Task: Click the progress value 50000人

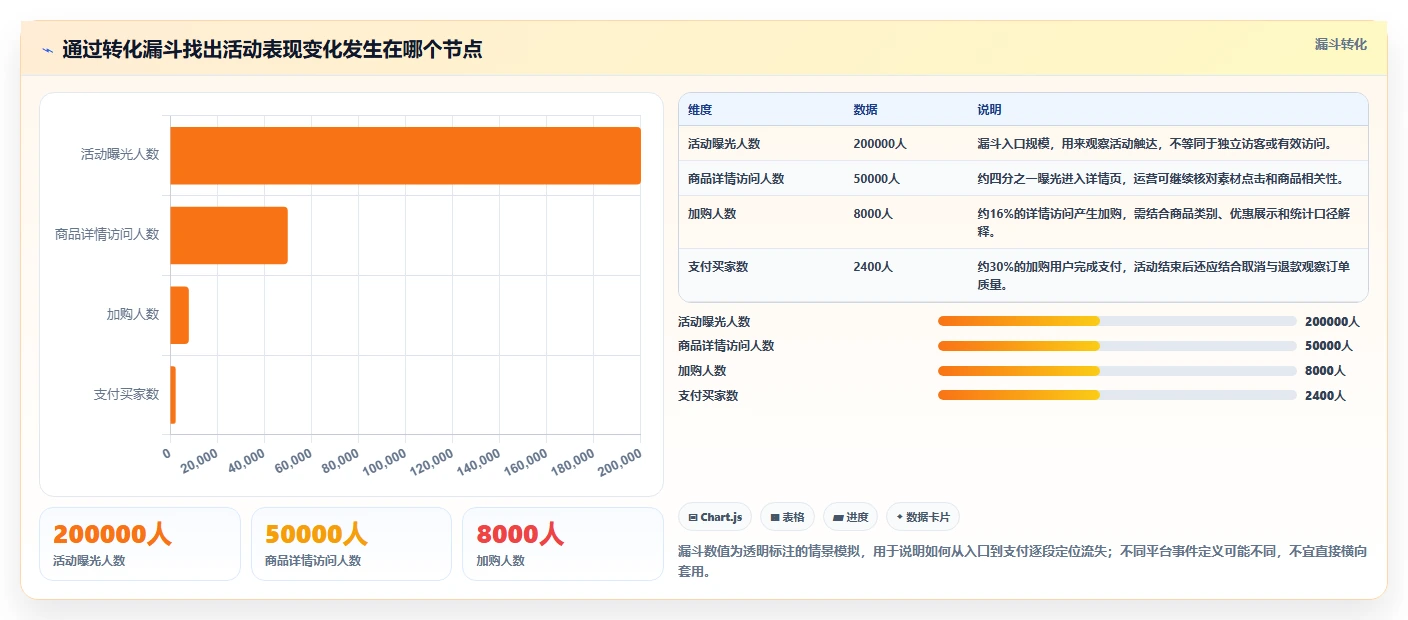Action: pyautogui.click(x=1329, y=346)
